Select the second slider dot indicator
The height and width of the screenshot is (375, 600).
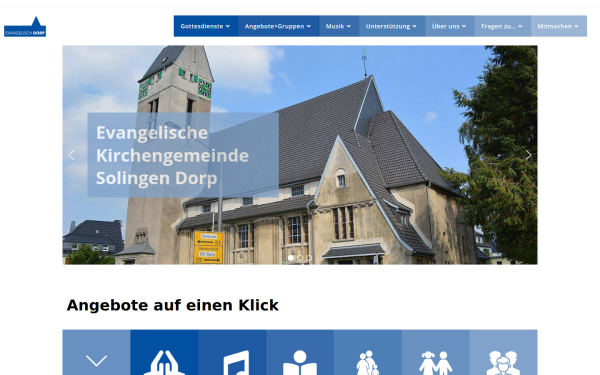(x=300, y=258)
